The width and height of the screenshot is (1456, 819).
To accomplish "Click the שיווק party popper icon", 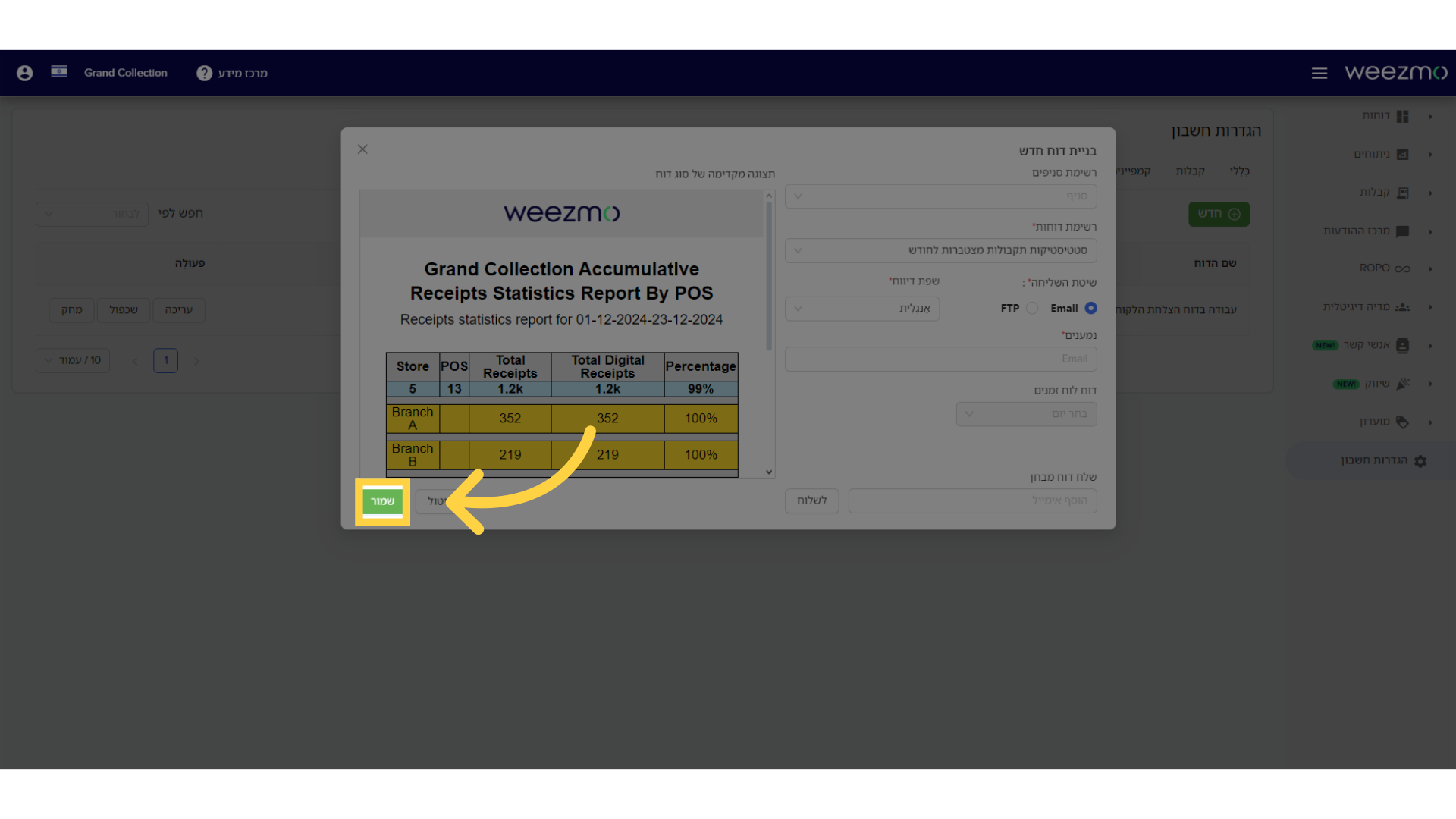I will pos(1403,384).
